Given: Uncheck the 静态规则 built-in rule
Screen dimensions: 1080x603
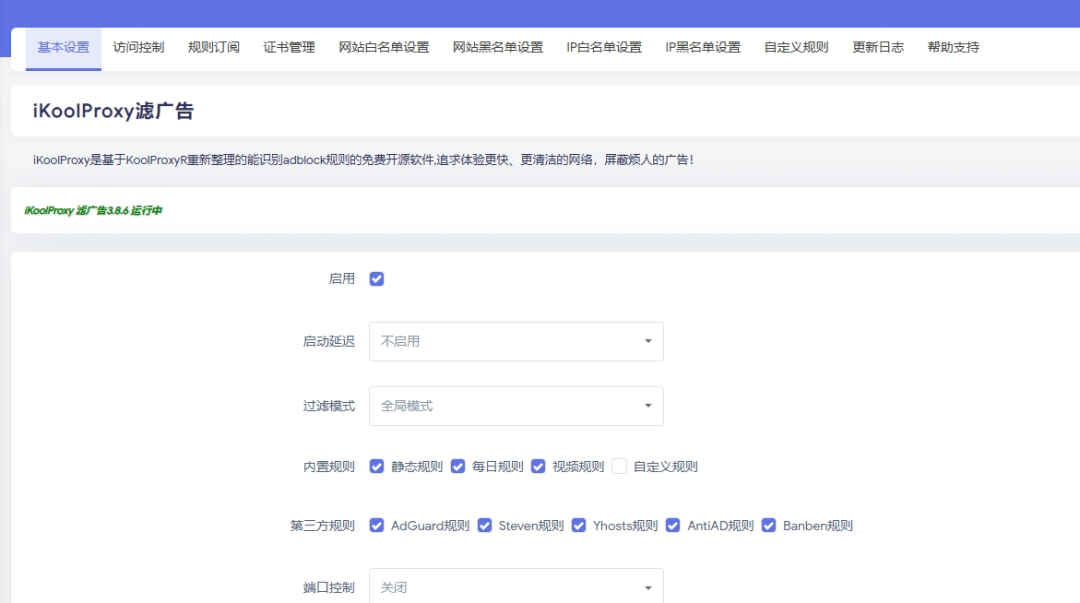Looking at the screenshot, I should point(376,466).
